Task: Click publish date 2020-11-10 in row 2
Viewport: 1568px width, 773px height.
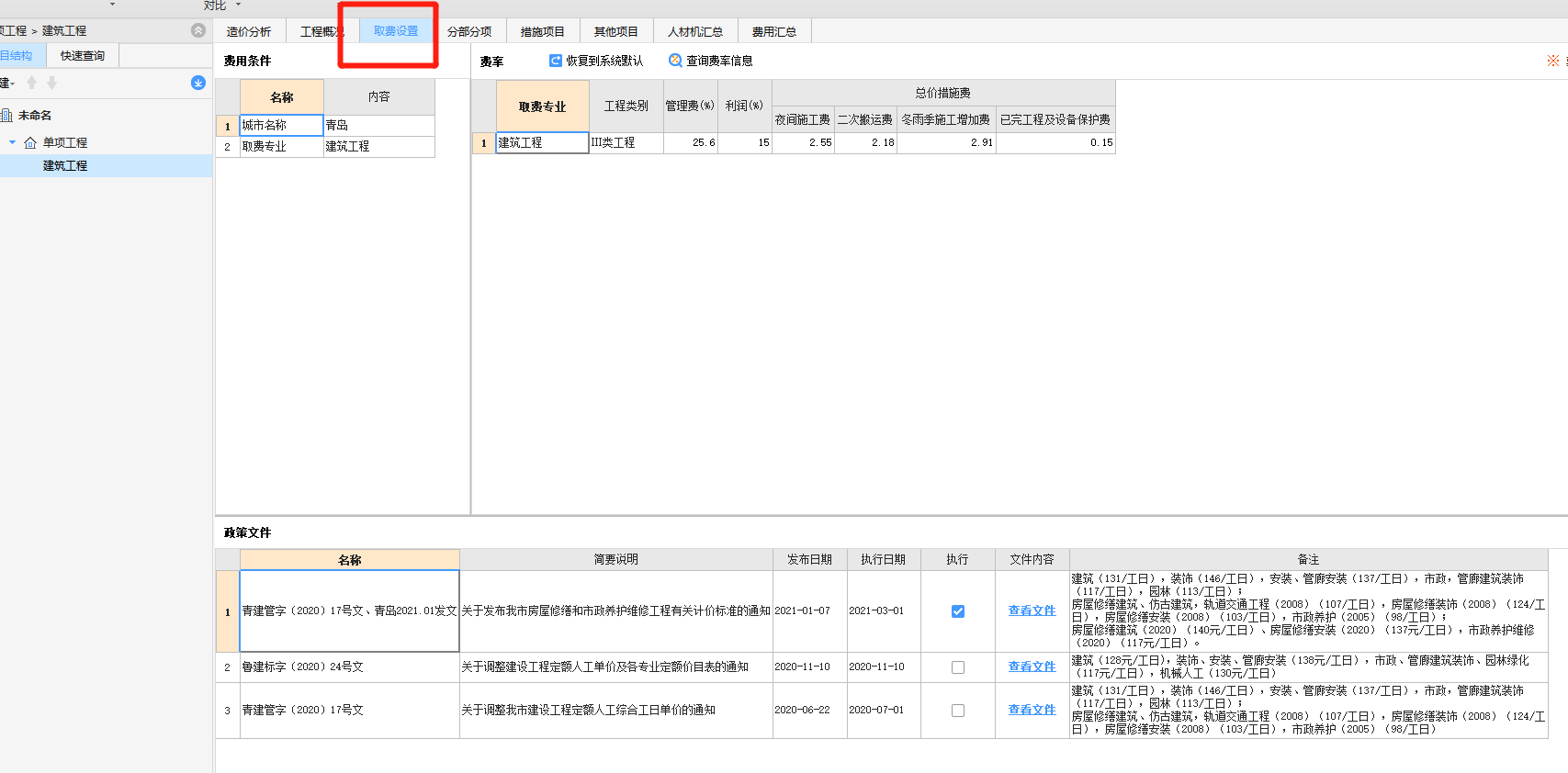Action: [809, 667]
